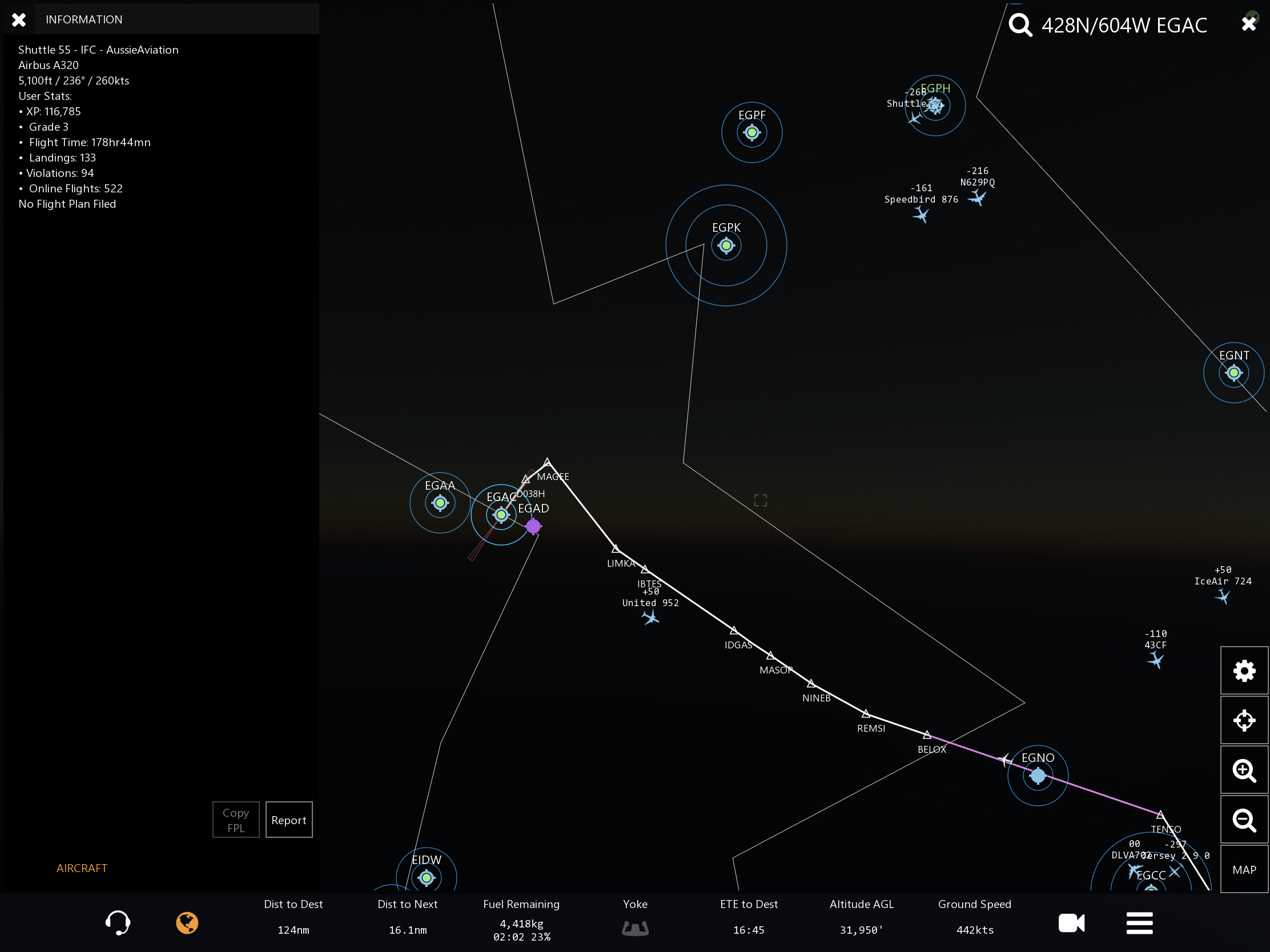Toggle the yoke control indicator
Screen dimensions: 1270x952
tap(635, 928)
